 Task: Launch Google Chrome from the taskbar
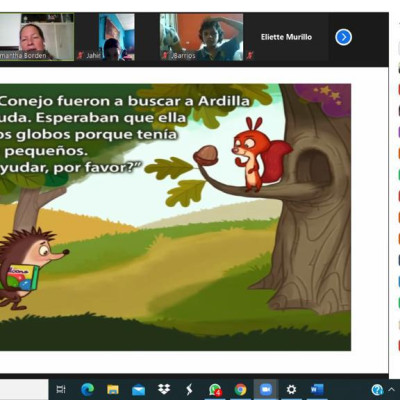point(240,389)
